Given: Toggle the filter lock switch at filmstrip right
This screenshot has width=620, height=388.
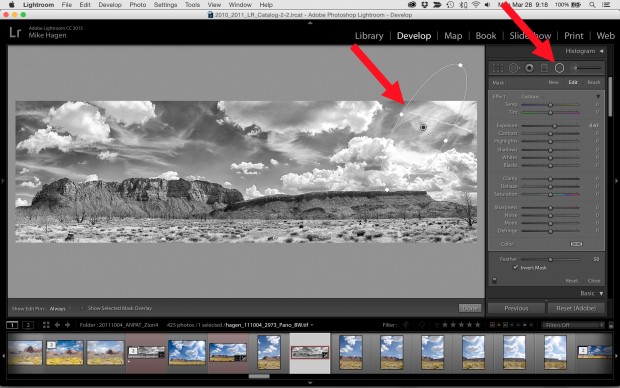Looking at the screenshot, I should tap(611, 325).
